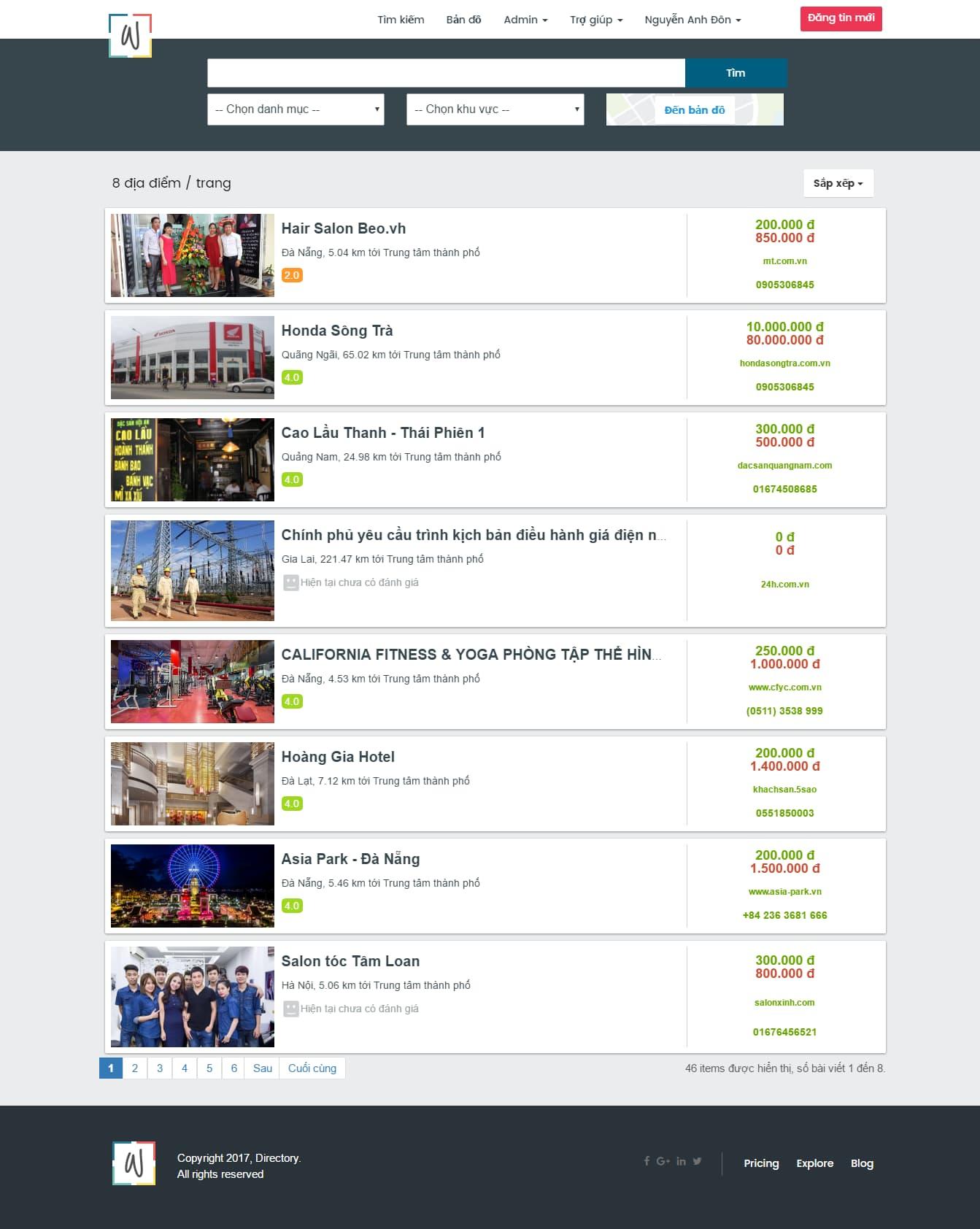
Task: Jump to last page with Cuối cùng
Action: (312, 1068)
